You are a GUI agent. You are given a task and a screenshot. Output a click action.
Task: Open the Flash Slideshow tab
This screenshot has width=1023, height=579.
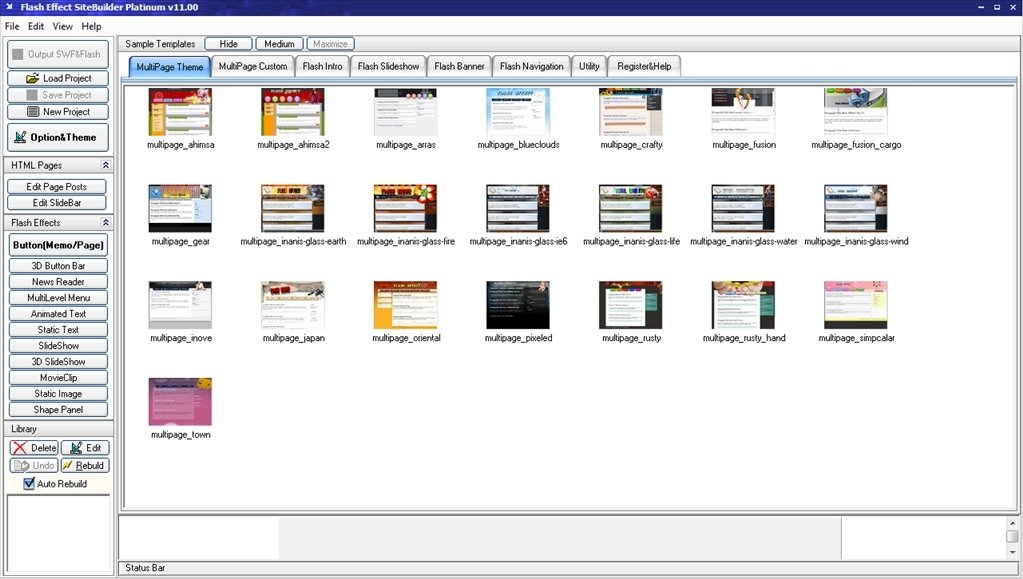pos(388,66)
